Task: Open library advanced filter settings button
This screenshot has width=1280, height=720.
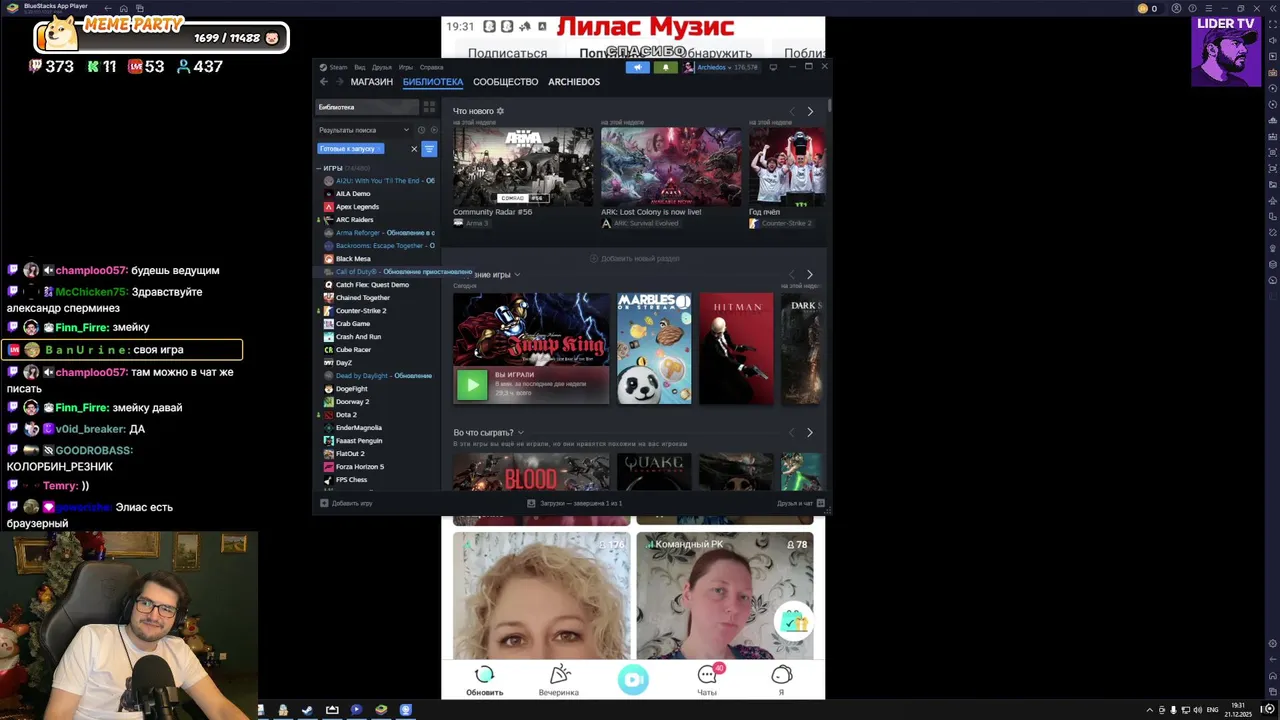Action: 429,149
